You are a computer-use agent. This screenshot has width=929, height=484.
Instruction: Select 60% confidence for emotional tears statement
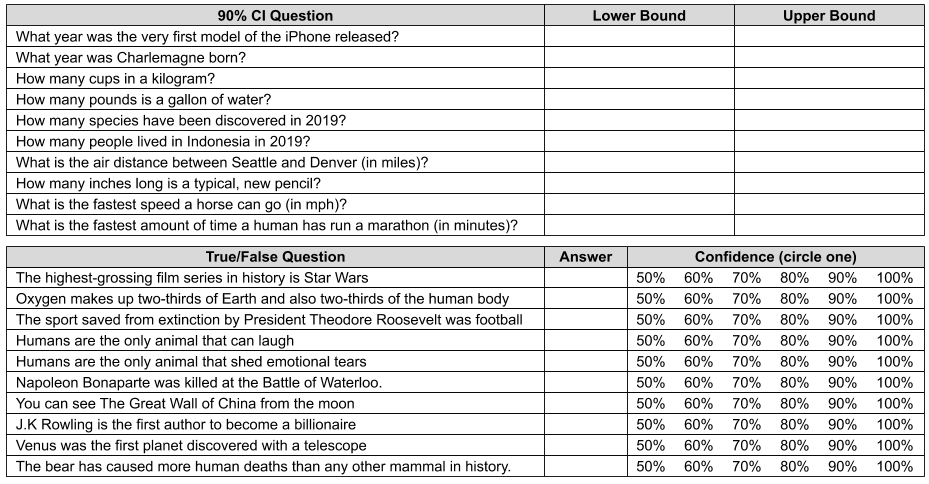[699, 362]
